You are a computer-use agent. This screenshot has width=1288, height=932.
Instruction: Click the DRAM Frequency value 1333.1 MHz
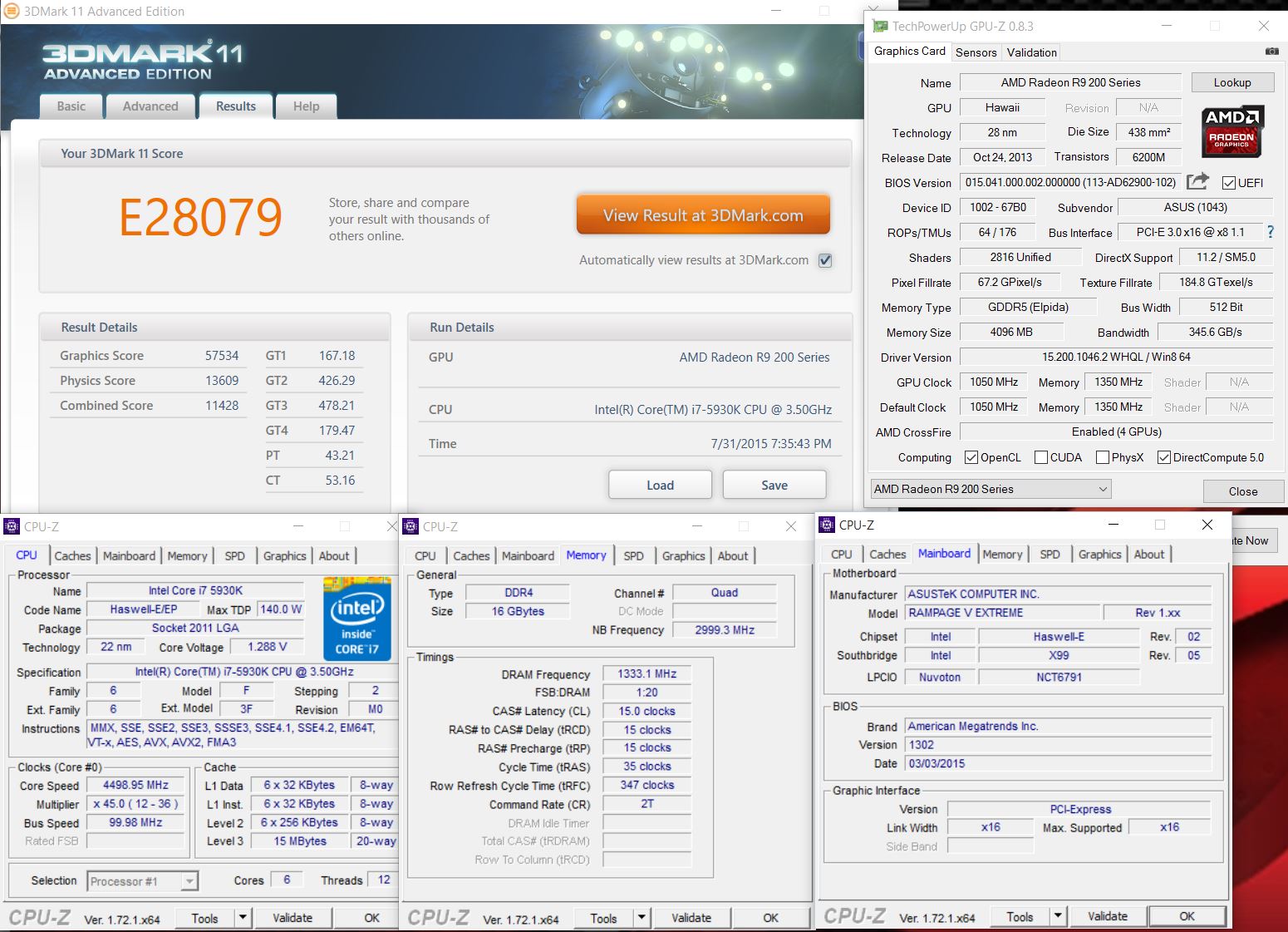click(x=646, y=673)
